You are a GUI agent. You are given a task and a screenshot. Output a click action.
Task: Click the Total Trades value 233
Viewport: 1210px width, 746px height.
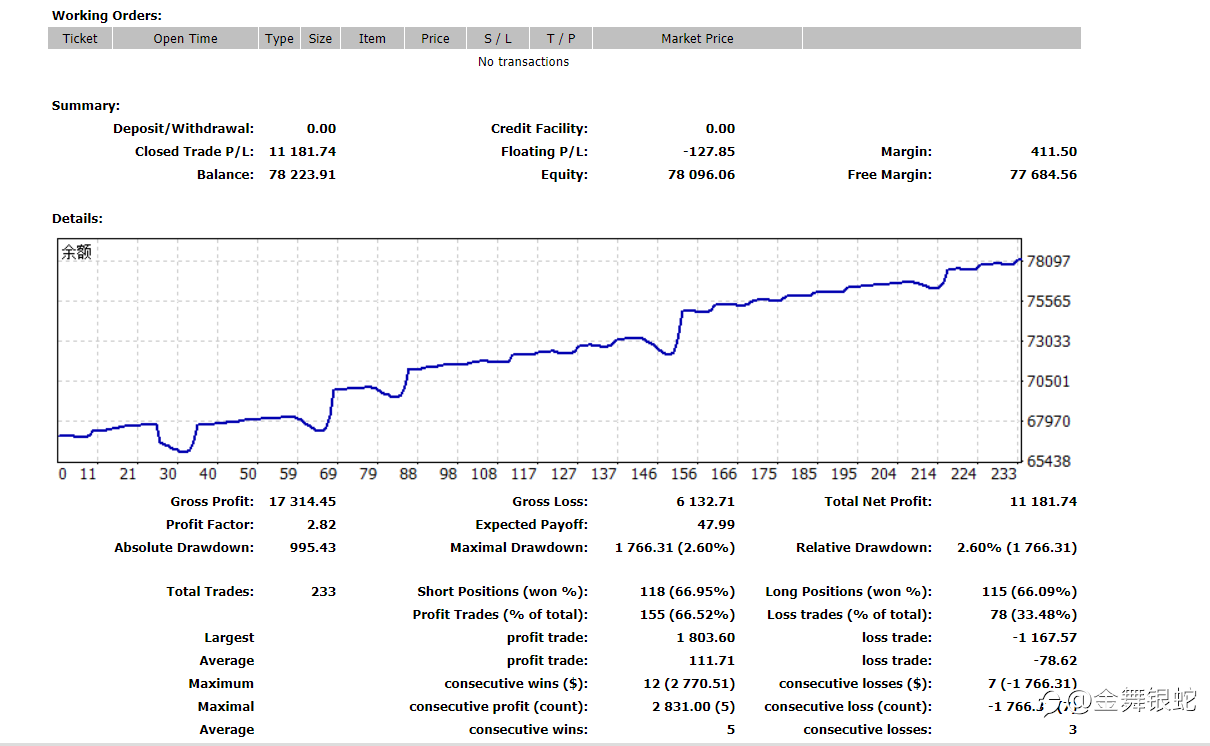point(323,592)
